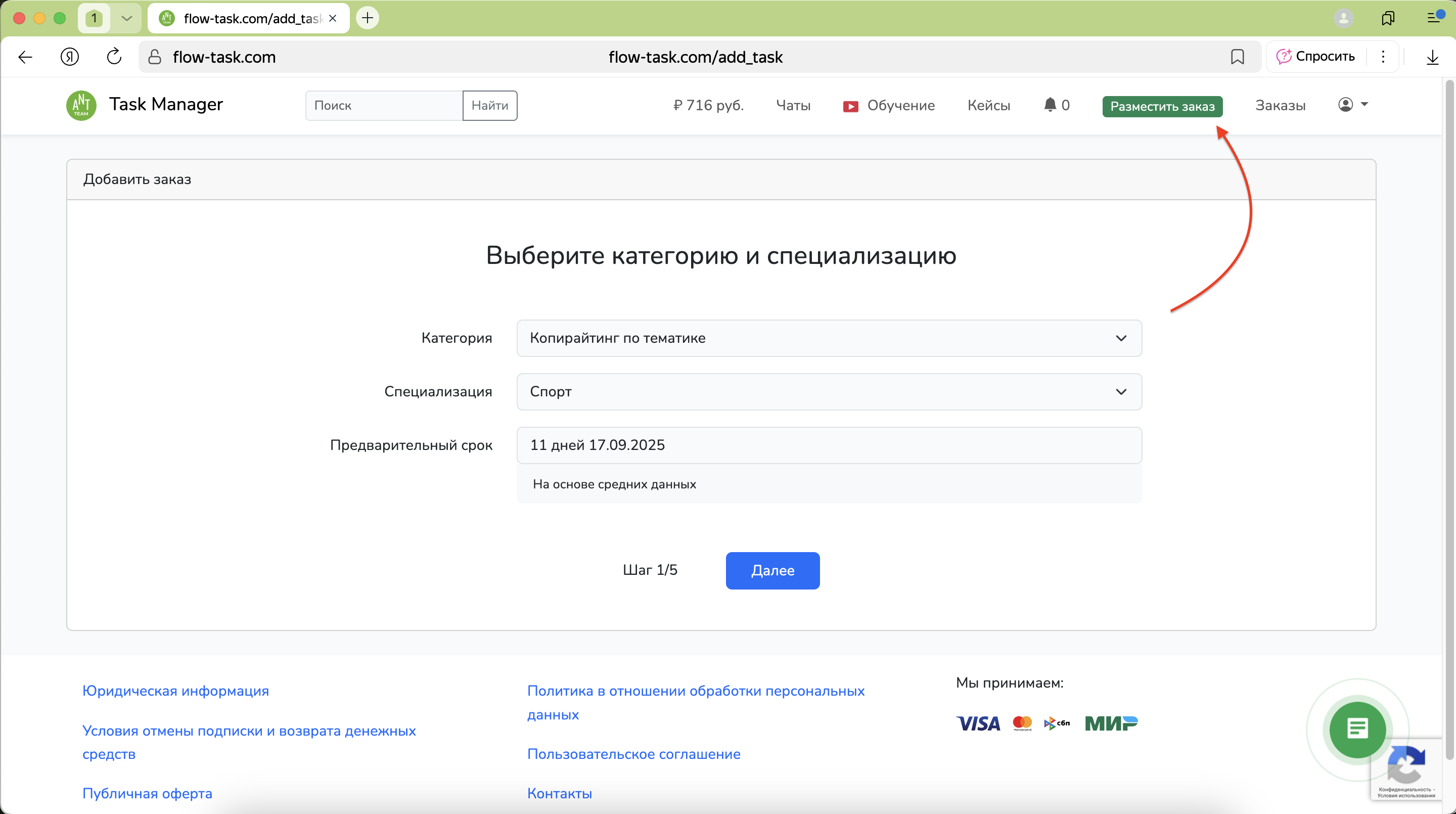Switch to the Кейсы section
Image resolution: width=1456 pixels, height=814 pixels.
coord(988,105)
